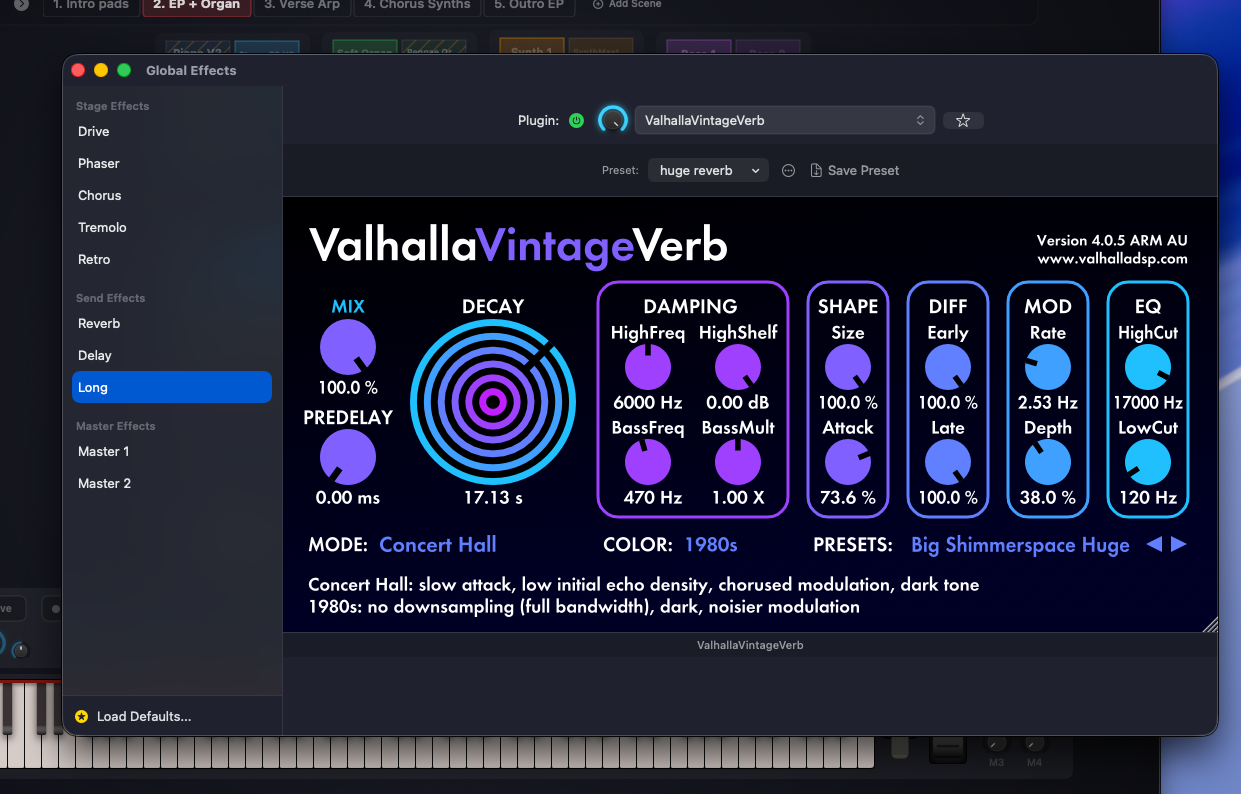This screenshot has width=1241, height=794.
Task: Click the DIFF Early knob
Action: coord(948,368)
